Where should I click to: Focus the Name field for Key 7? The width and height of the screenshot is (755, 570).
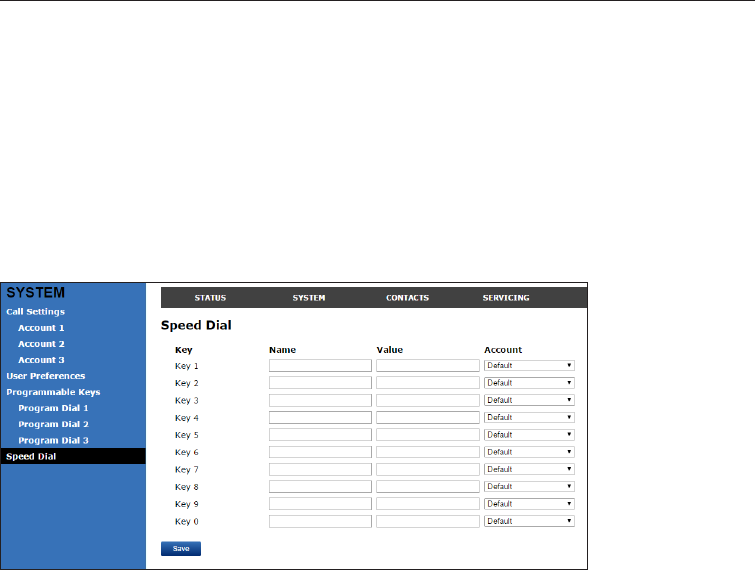point(320,469)
